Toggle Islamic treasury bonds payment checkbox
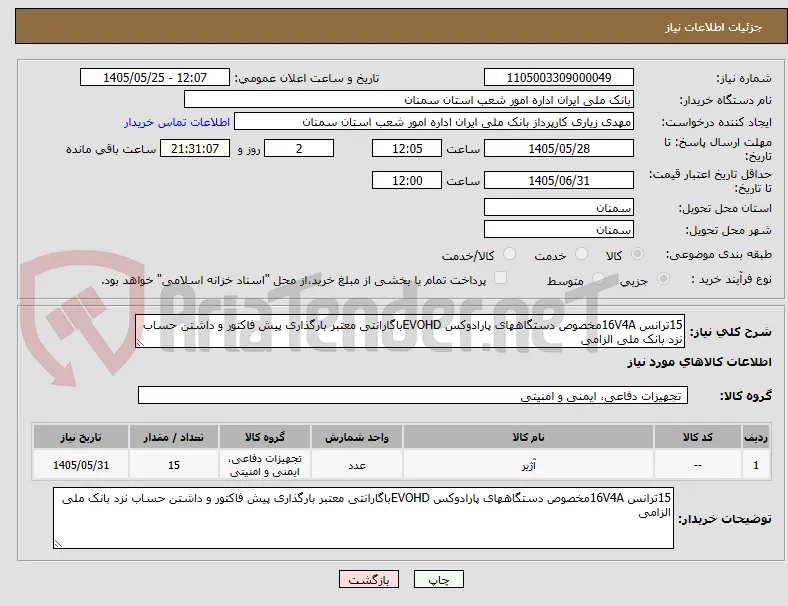Screen dimensions: 788x606 point(501,278)
